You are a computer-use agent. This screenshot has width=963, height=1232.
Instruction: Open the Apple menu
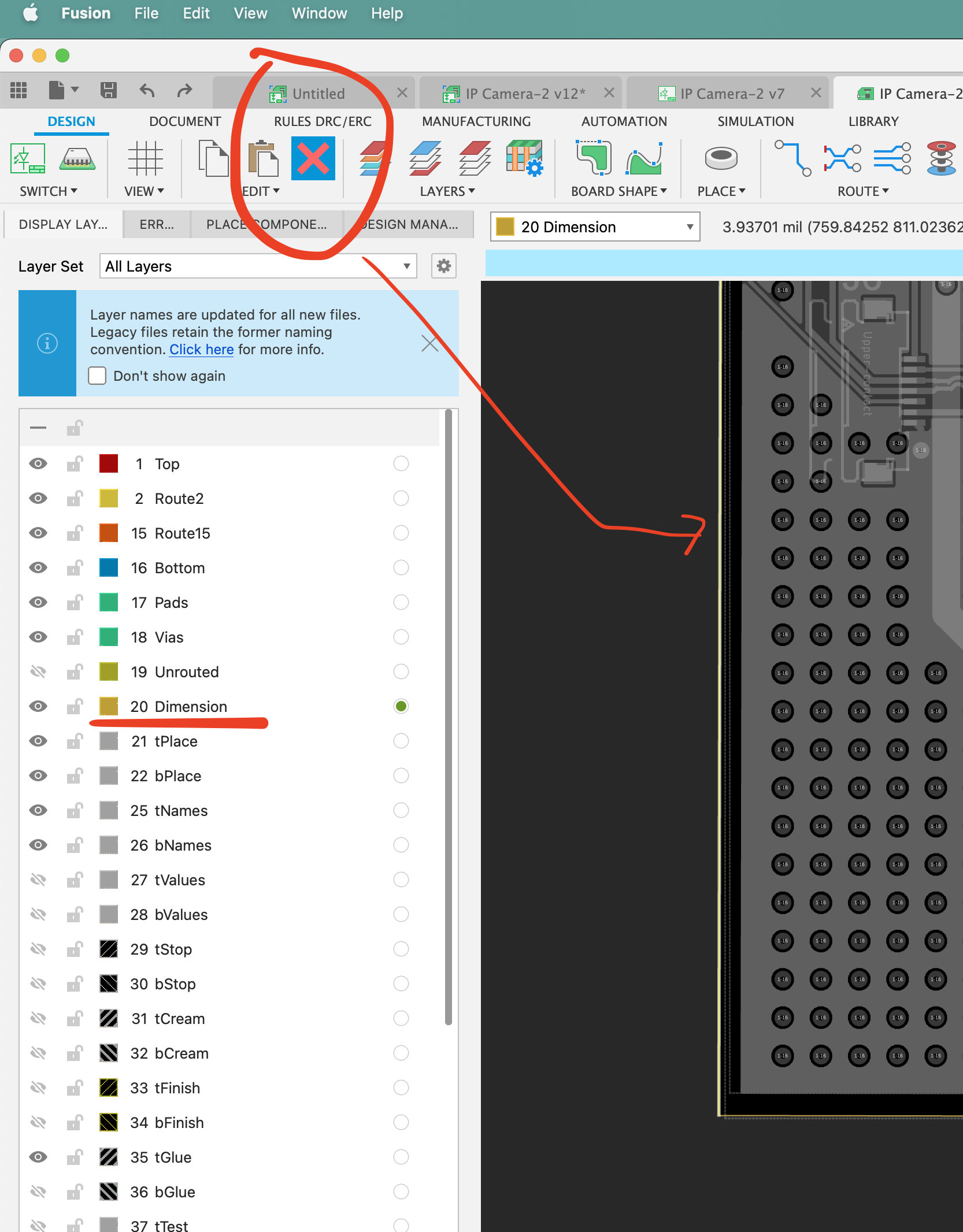pyautogui.click(x=31, y=13)
